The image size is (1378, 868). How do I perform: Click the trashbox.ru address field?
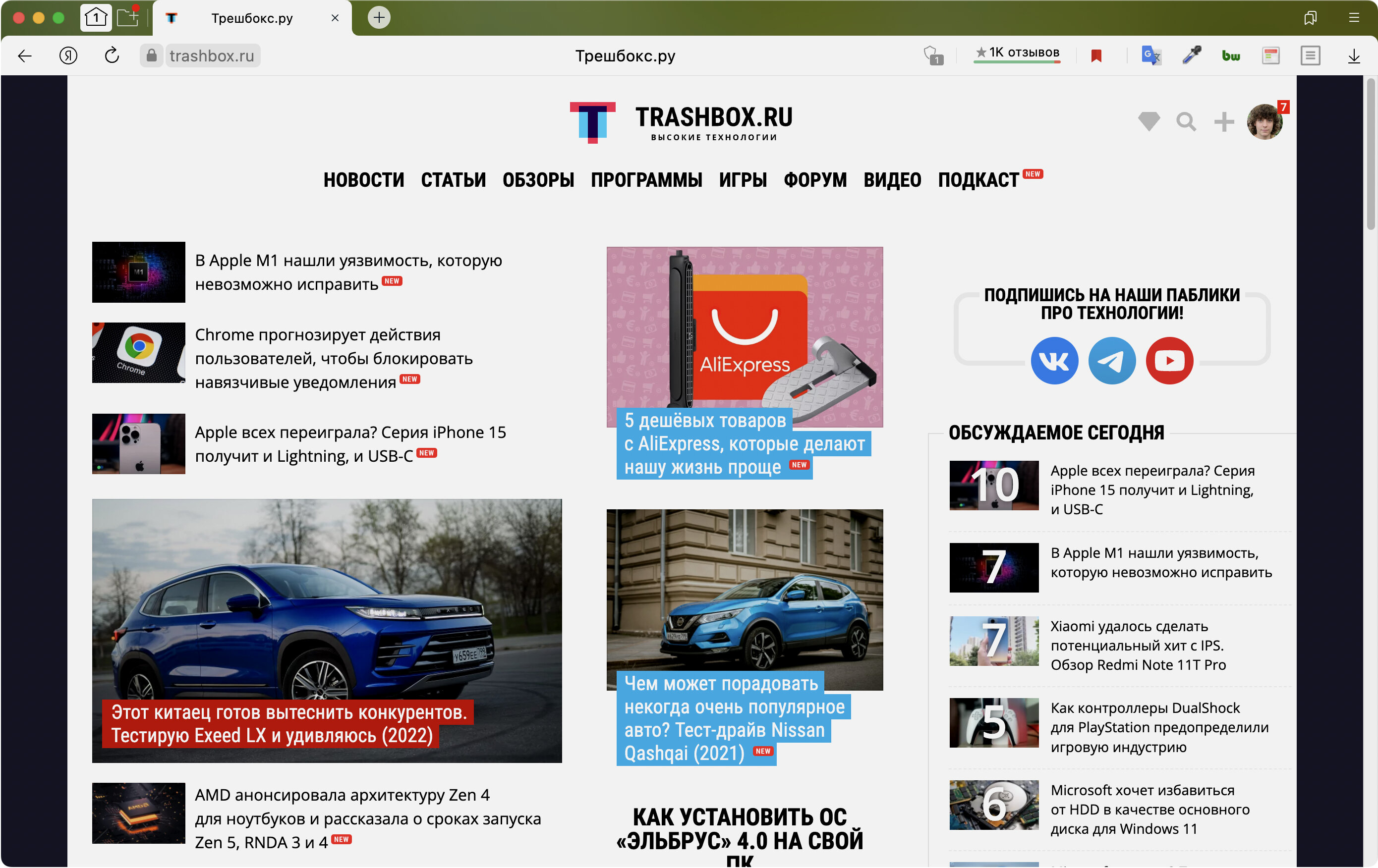pyautogui.click(x=212, y=55)
